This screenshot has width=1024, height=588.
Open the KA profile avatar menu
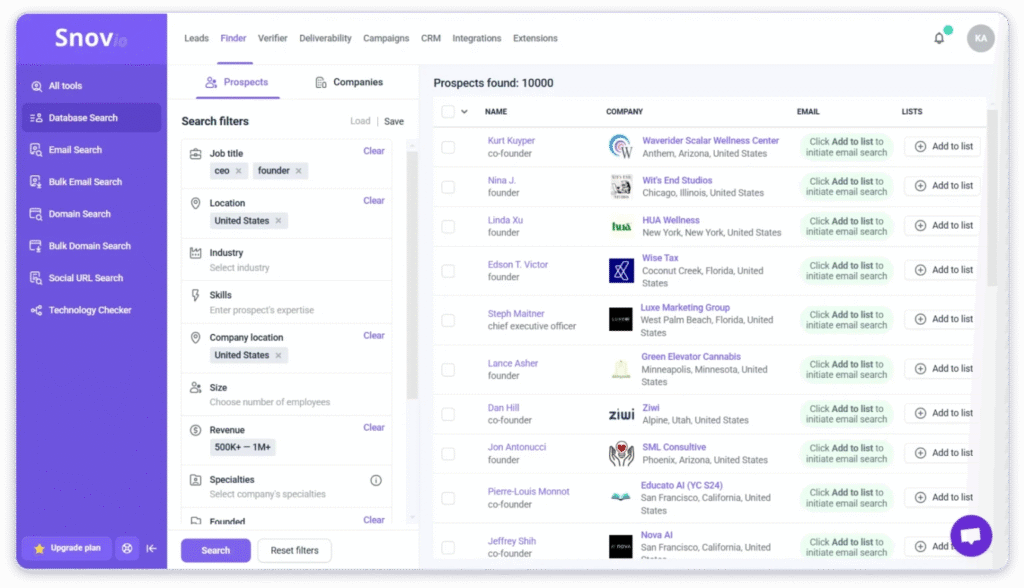(980, 37)
